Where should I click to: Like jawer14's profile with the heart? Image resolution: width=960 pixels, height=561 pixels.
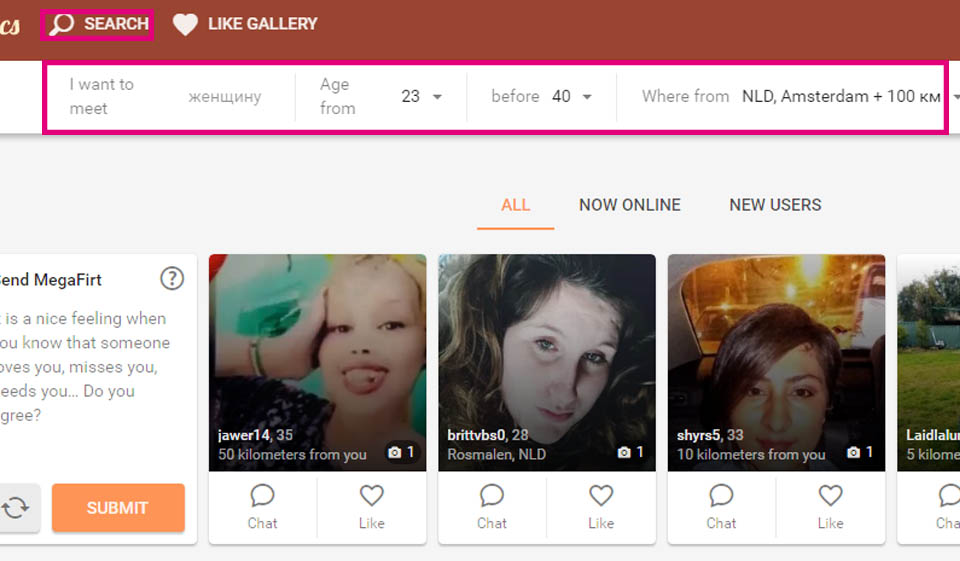point(371,506)
